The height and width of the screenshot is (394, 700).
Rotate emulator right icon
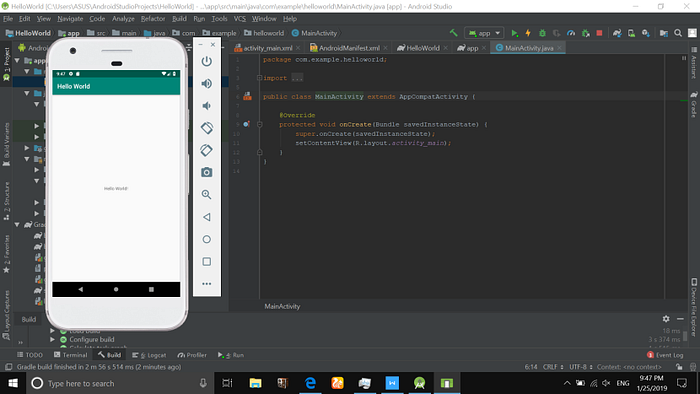[x=206, y=150]
